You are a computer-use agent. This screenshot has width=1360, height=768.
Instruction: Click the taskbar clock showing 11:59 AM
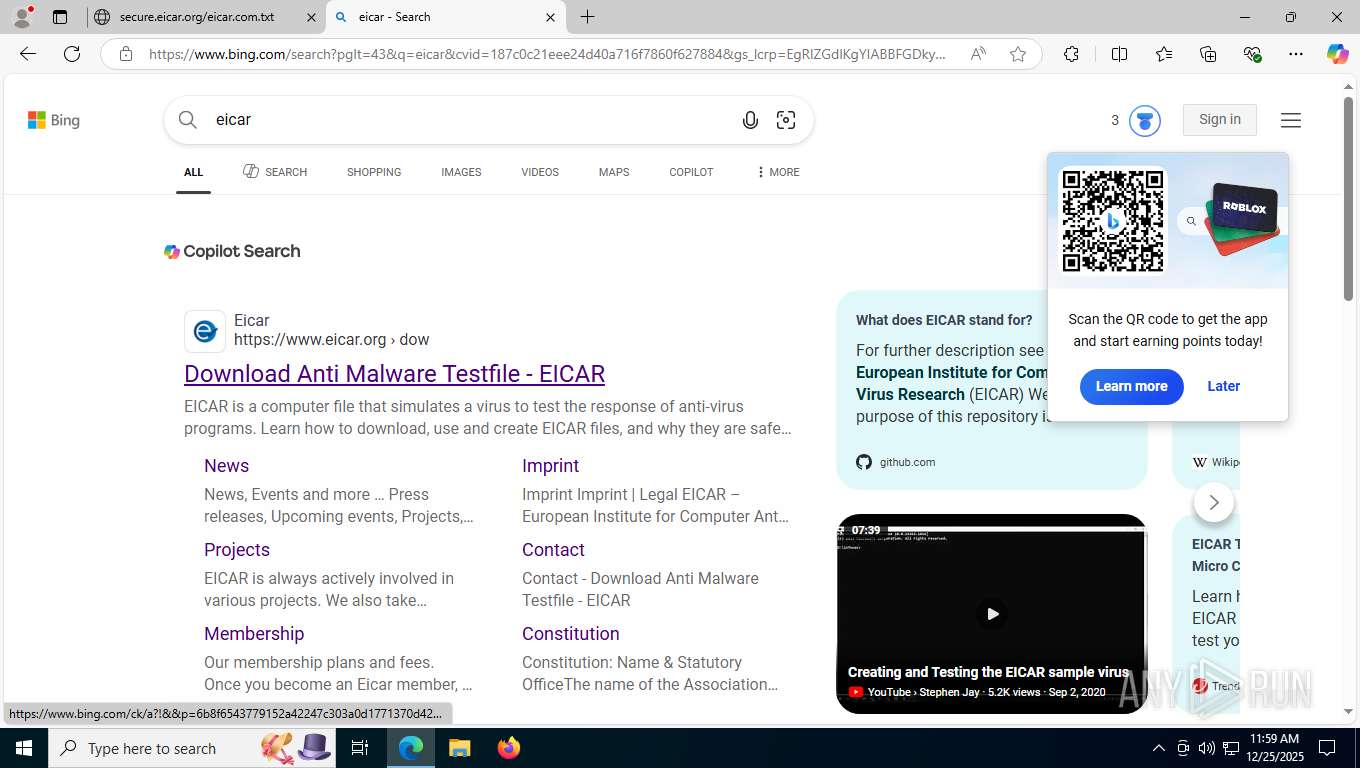tap(1275, 748)
